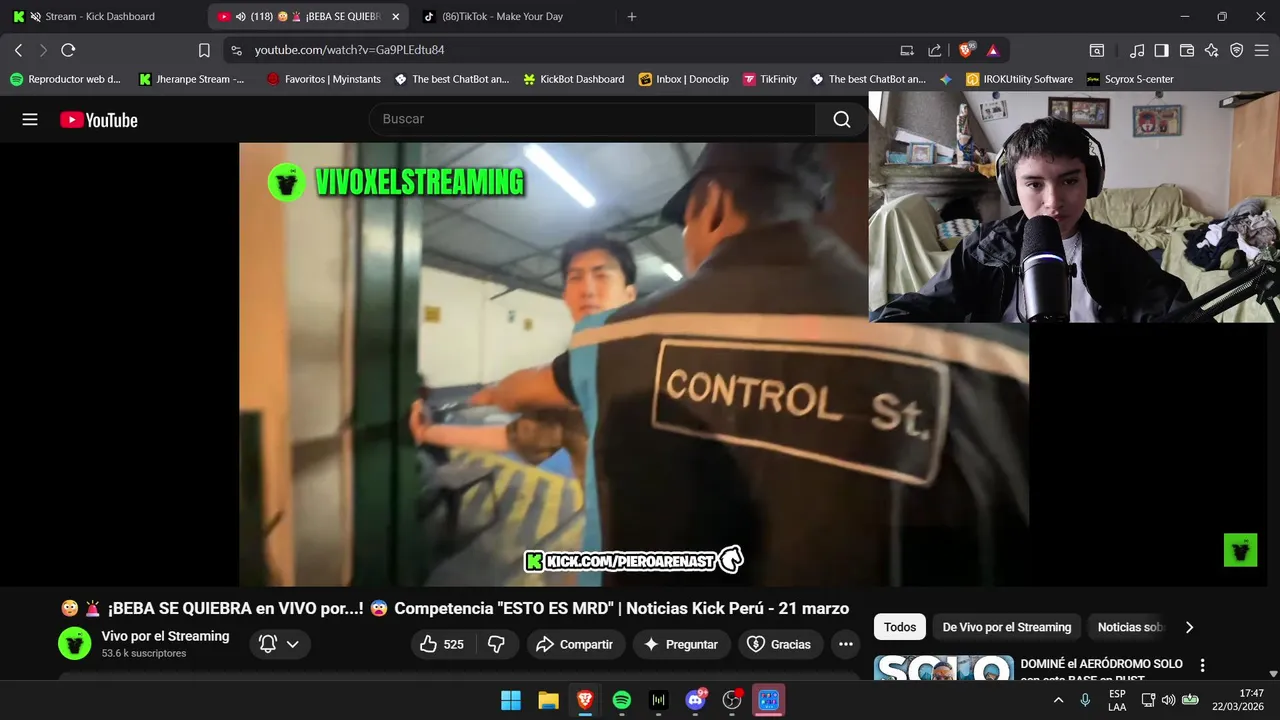Screen dimensions: 1280x720
Task: Open options for DOMINÉ el AERÓDROMO video
Action: (1202, 665)
